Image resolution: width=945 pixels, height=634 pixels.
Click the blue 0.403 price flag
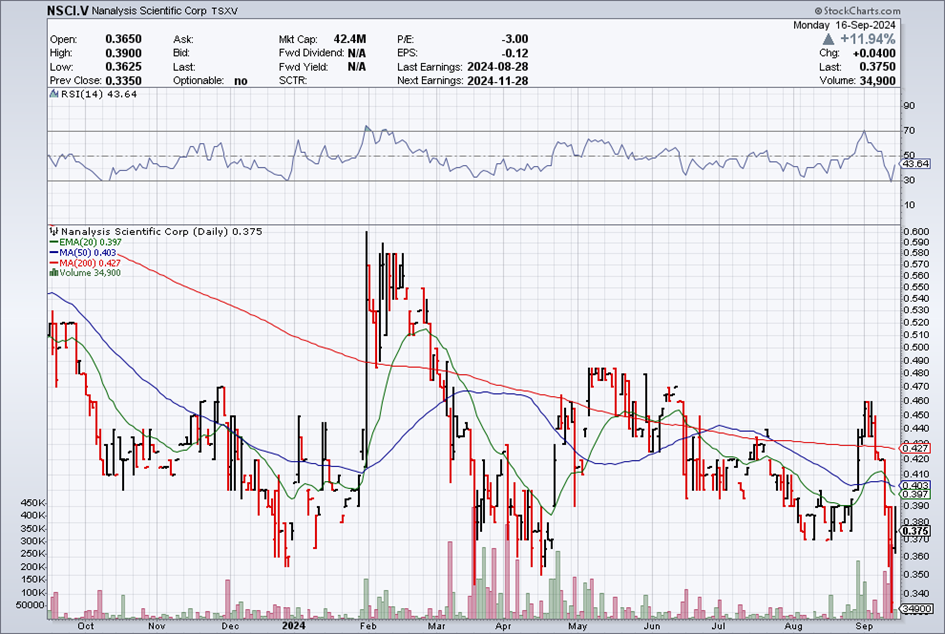[915, 485]
